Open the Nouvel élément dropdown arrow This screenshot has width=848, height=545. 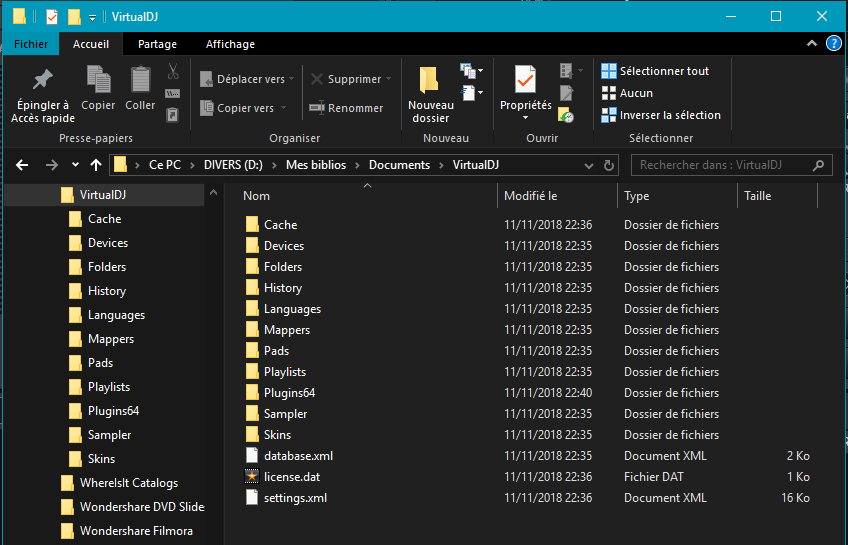(480, 70)
